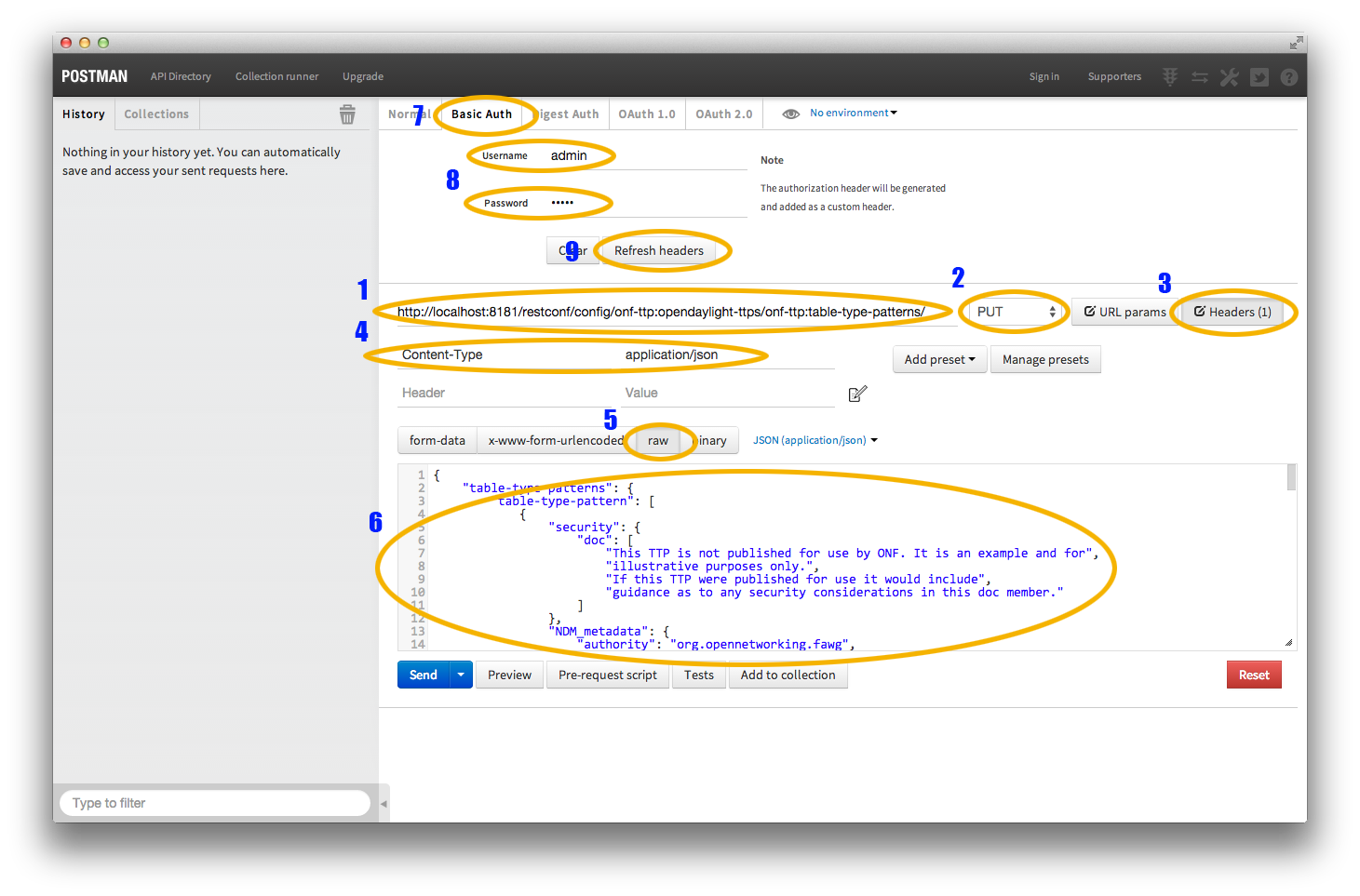The height and width of the screenshot is (896, 1360).
Task: Select the Digest Auth tab
Action: (567, 114)
